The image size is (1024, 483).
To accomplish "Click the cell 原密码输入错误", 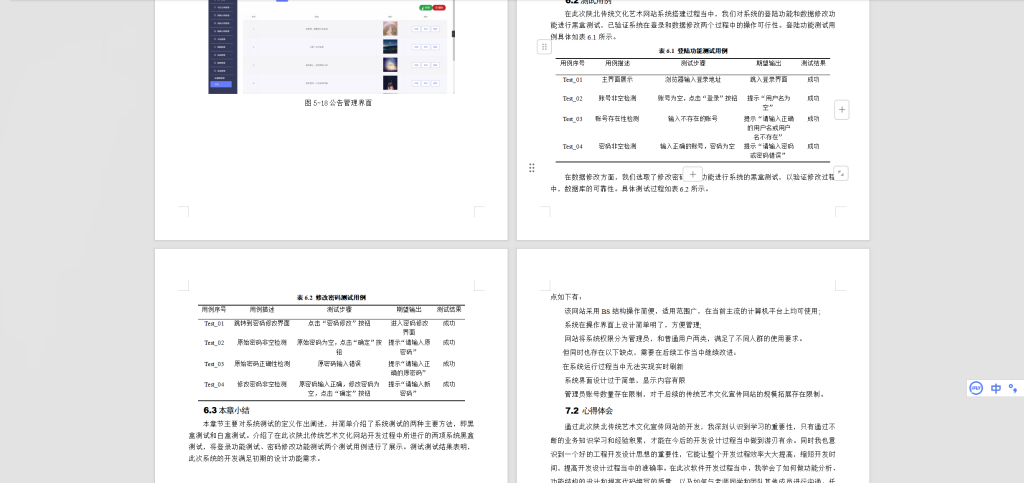I will pyautogui.click(x=339, y=364).
